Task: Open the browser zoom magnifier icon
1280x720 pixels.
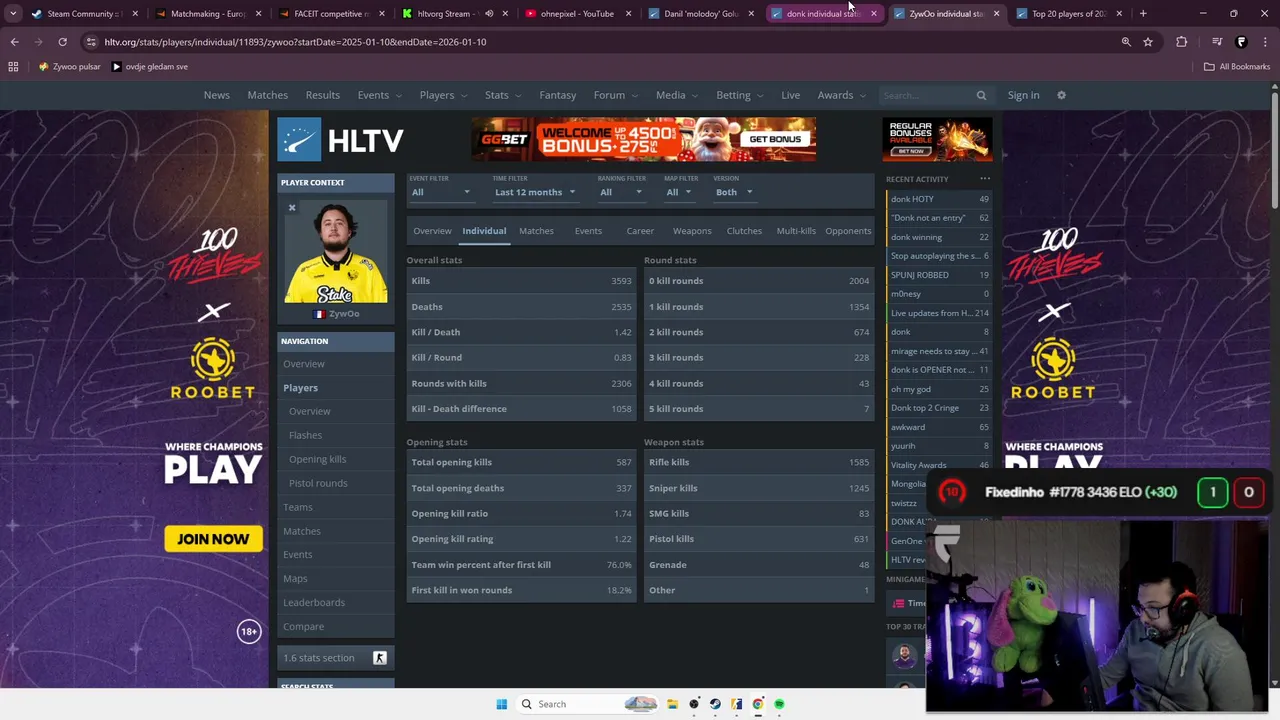Action: (x=1126, y=42)
